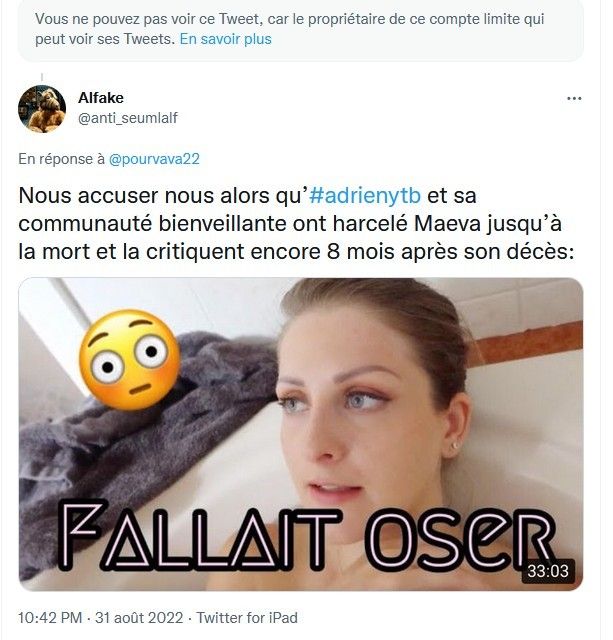The image size is (613, 640).
Task: Click the "31 août 2022" date
Action: click(139, 618)
